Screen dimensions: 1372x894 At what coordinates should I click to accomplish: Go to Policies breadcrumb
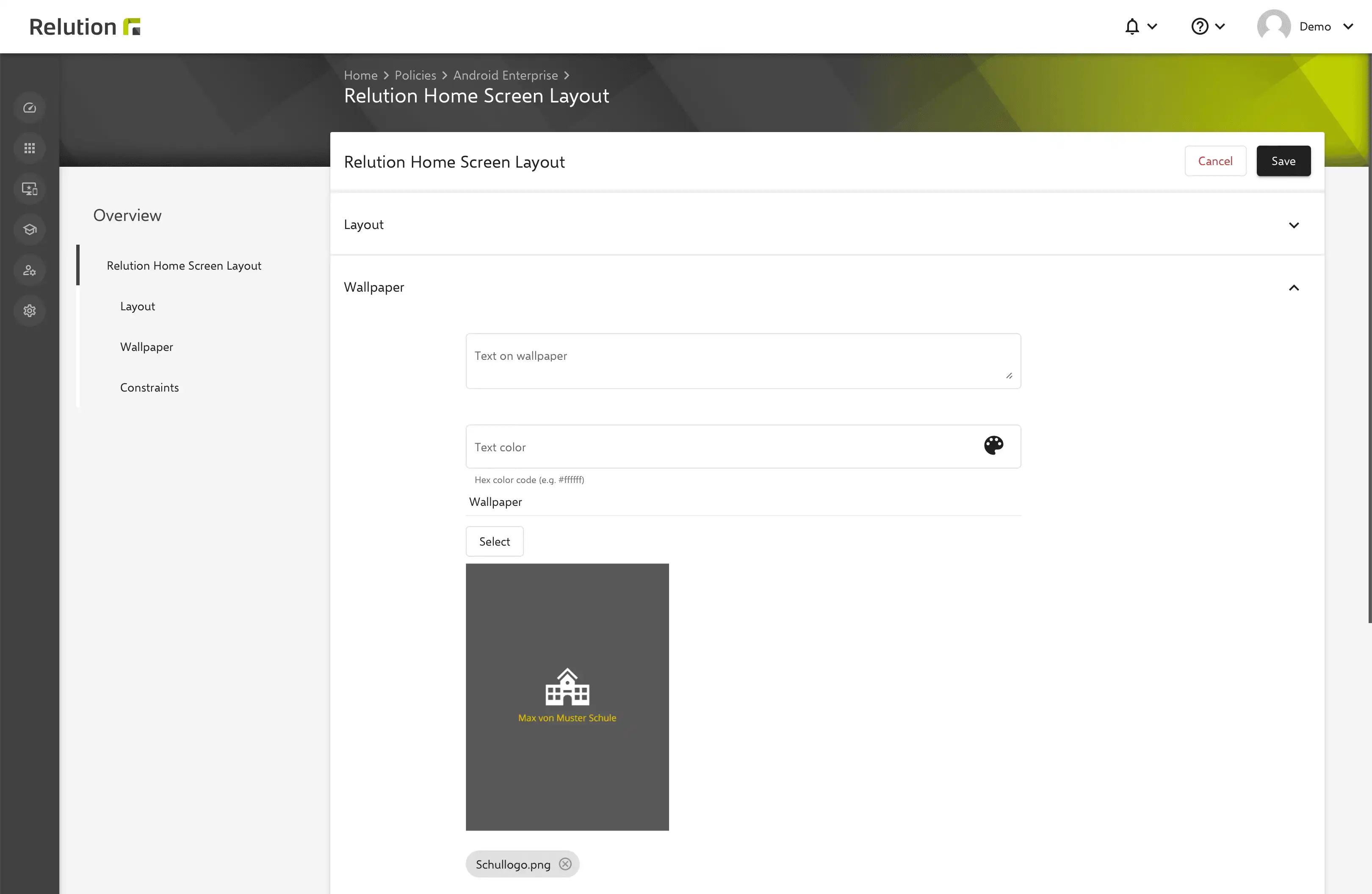[x=415, y=75]
